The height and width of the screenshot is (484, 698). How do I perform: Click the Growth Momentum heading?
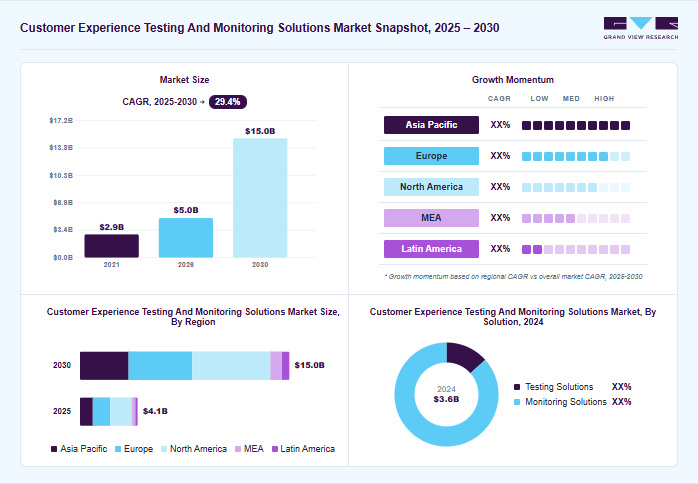[513, 80]
